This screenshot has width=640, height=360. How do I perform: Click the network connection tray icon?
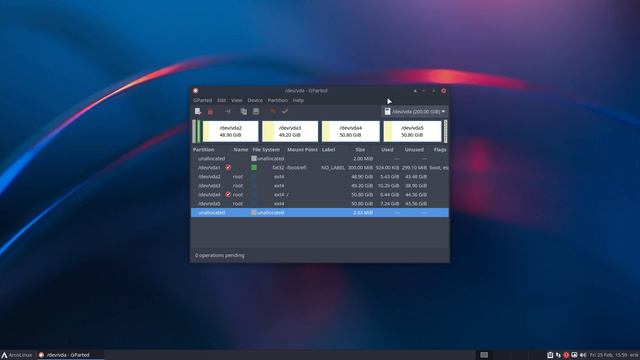click(x=558, y=355)
